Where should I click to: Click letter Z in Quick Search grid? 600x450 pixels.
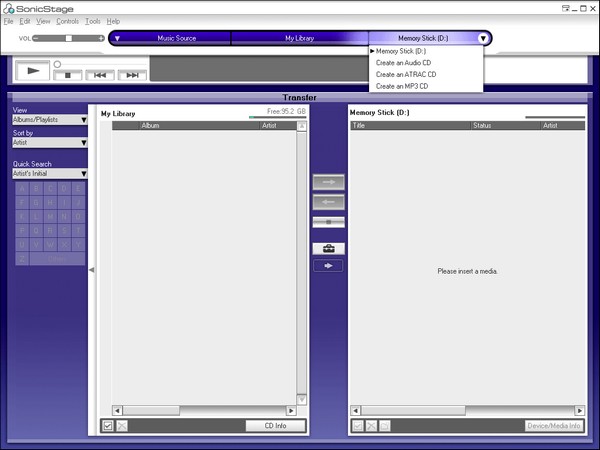coord(22,259)
